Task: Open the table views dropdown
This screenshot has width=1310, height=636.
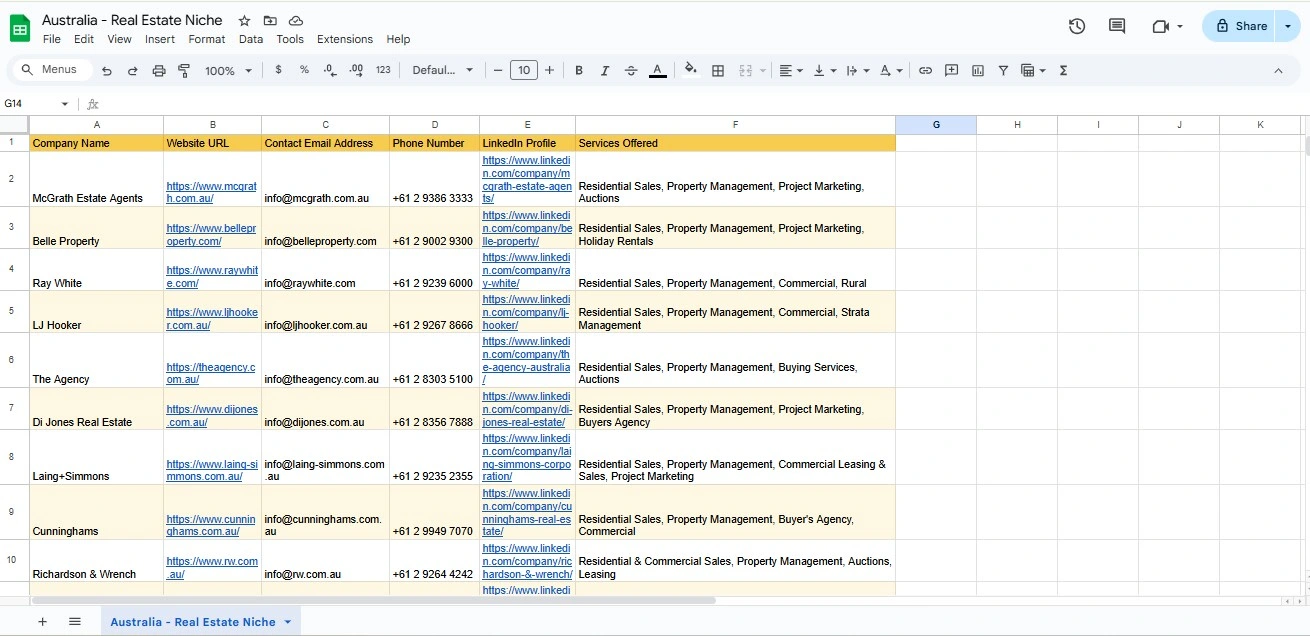Action: coord(1033,70)
